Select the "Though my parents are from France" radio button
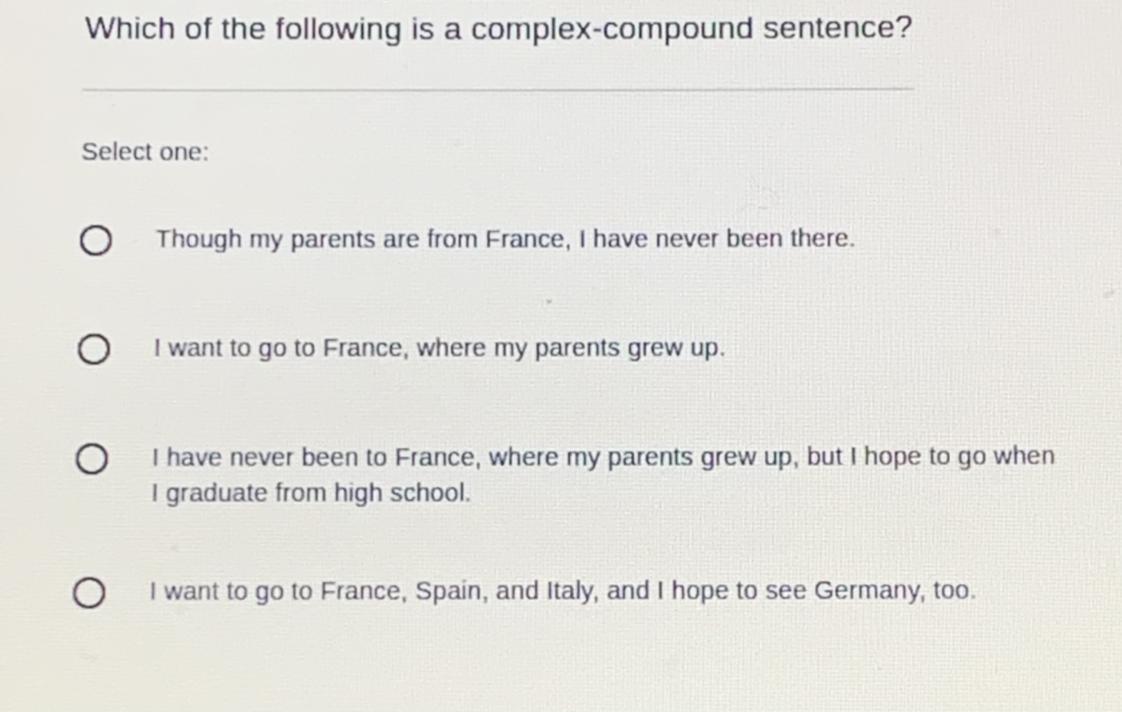Screen dimensions: 1122x712 click(x=95, y=242)
